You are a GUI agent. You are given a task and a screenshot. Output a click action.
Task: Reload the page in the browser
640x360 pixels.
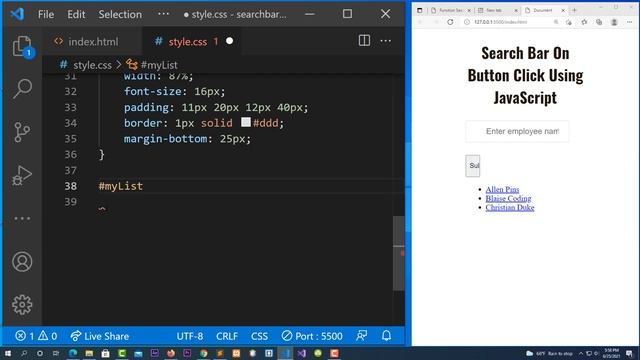(450, 22)
